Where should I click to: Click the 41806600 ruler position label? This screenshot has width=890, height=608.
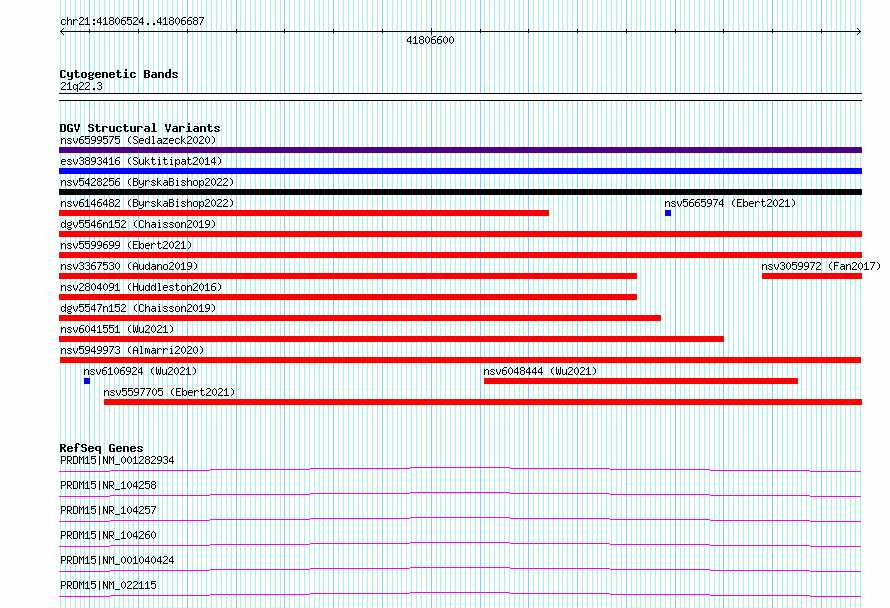pyautogui.click(x=430, y=40)
